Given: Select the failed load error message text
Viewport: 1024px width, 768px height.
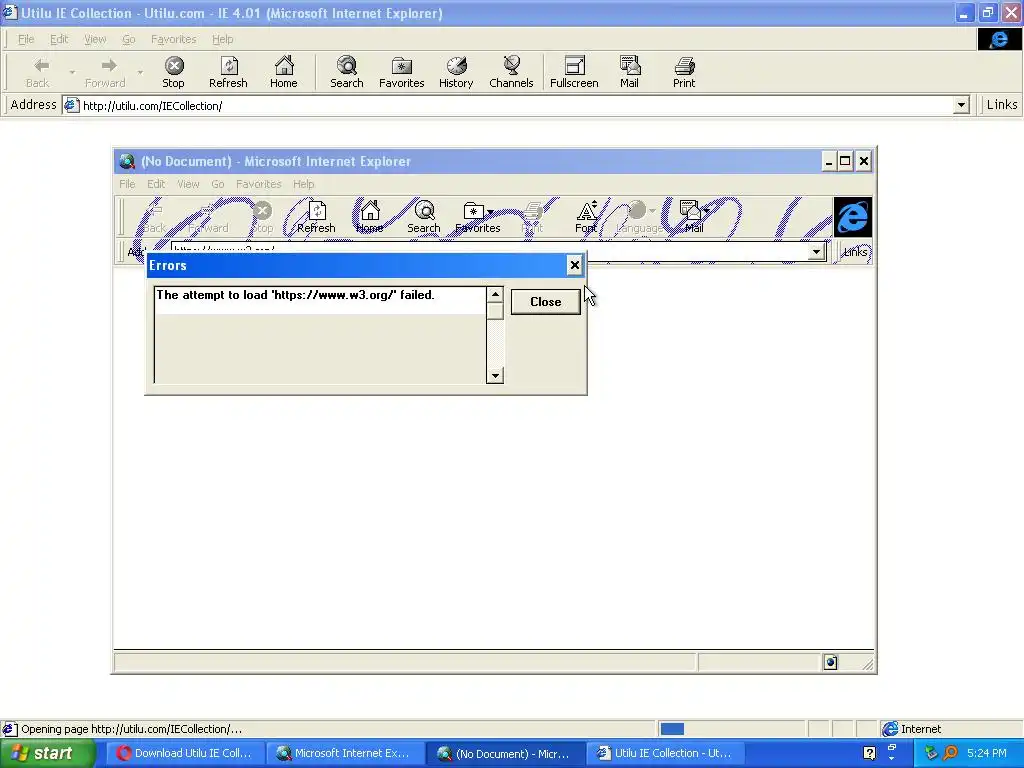Looking at the screenshot, I should point(295,295).
